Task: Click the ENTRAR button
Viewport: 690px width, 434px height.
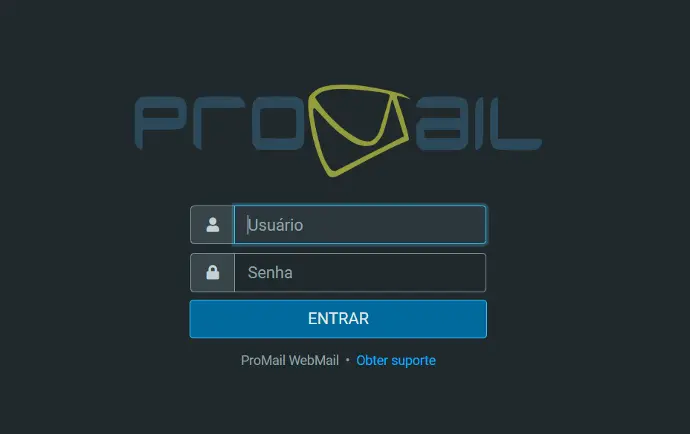Action: coord(338,319)
